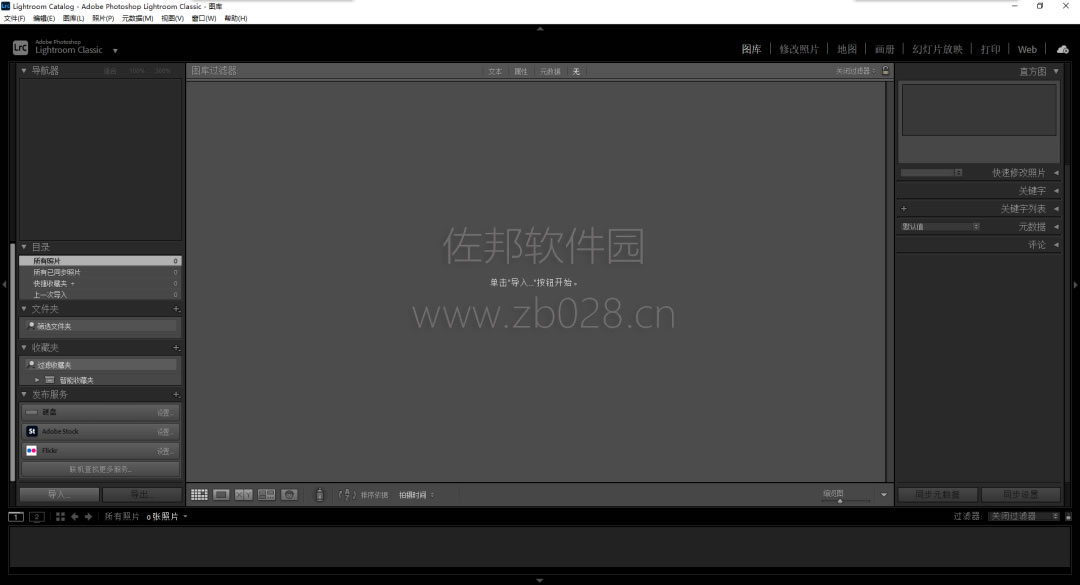The width and height of the screenshot is (1080, 585).
Task: Select 无 none filter option
Action: click(577, 72)
